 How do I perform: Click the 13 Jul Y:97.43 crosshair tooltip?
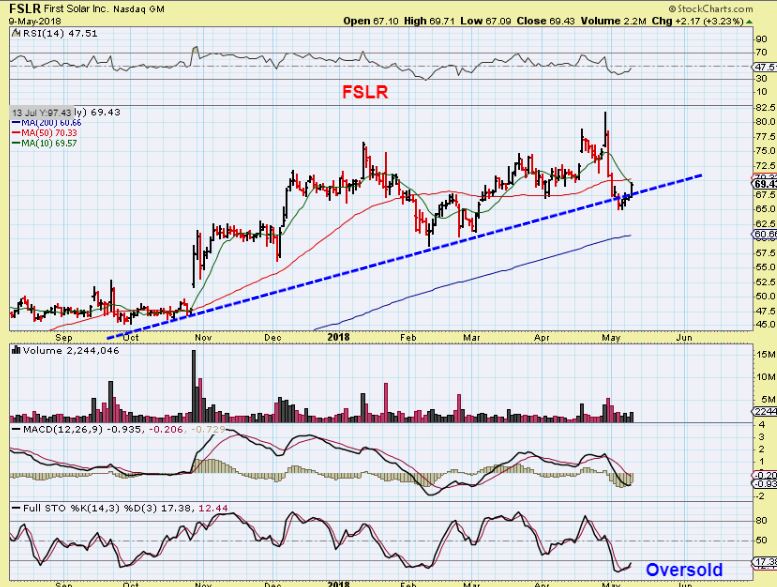click(42, 112)
